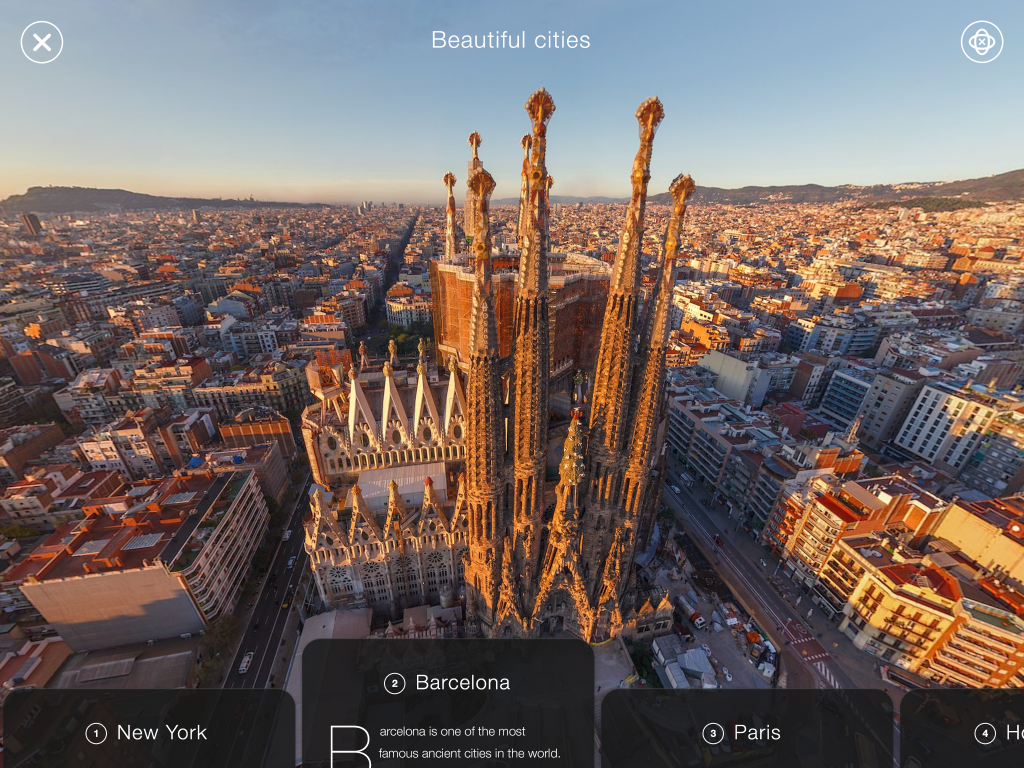This screenshot has width=1024, height=768.
Task: Click the Barcelona card title
Action: (x=462, y=683)
